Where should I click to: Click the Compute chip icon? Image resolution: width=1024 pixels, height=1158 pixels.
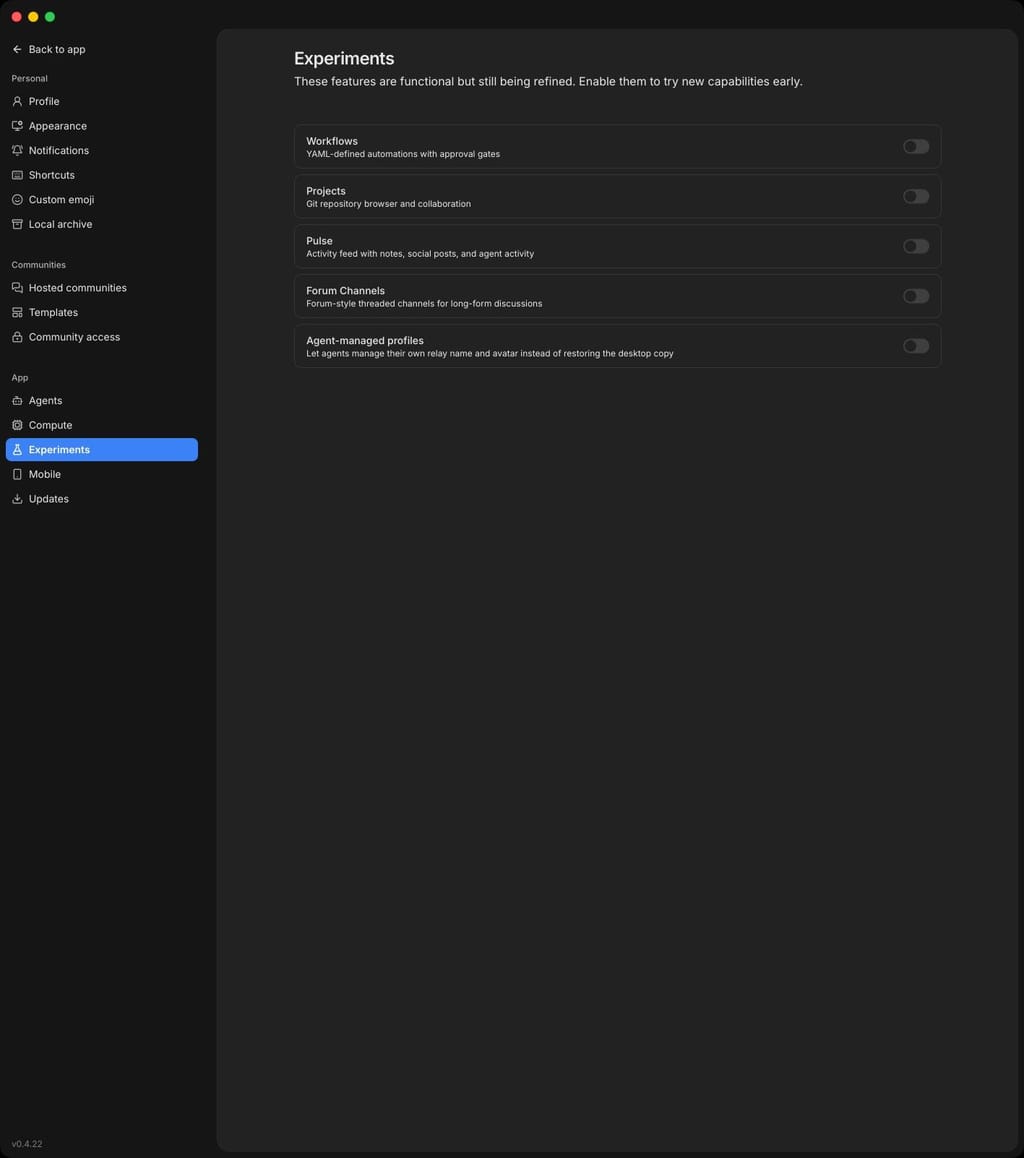(17, 425)
